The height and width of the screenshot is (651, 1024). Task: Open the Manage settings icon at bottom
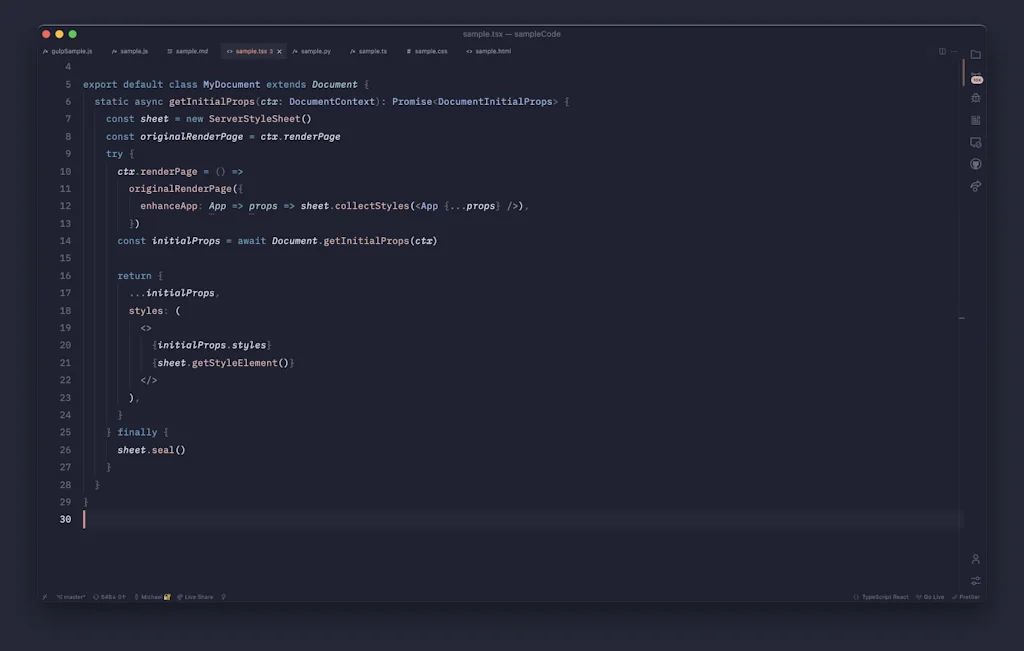pos(976,581)
